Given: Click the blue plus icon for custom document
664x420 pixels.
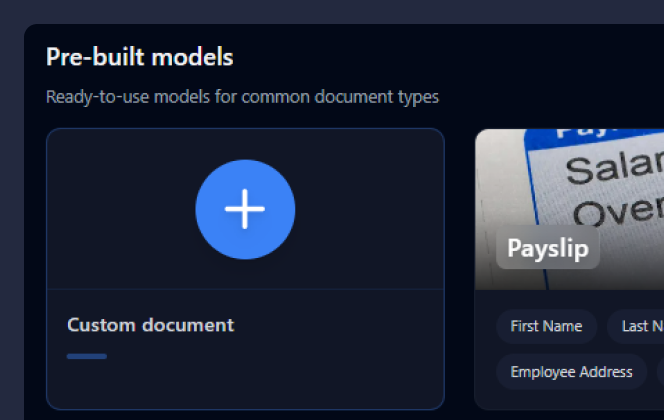Looking at the screenshot, I should (x=245, y=209).
